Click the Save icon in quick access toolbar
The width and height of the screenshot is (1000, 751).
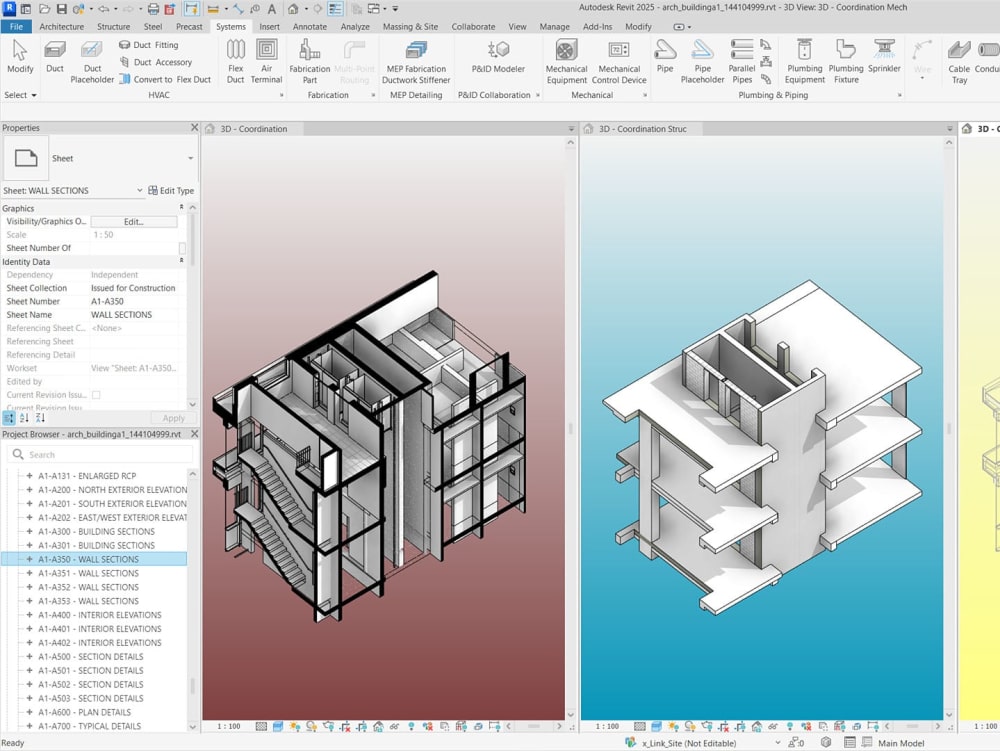tap(62, 9)
